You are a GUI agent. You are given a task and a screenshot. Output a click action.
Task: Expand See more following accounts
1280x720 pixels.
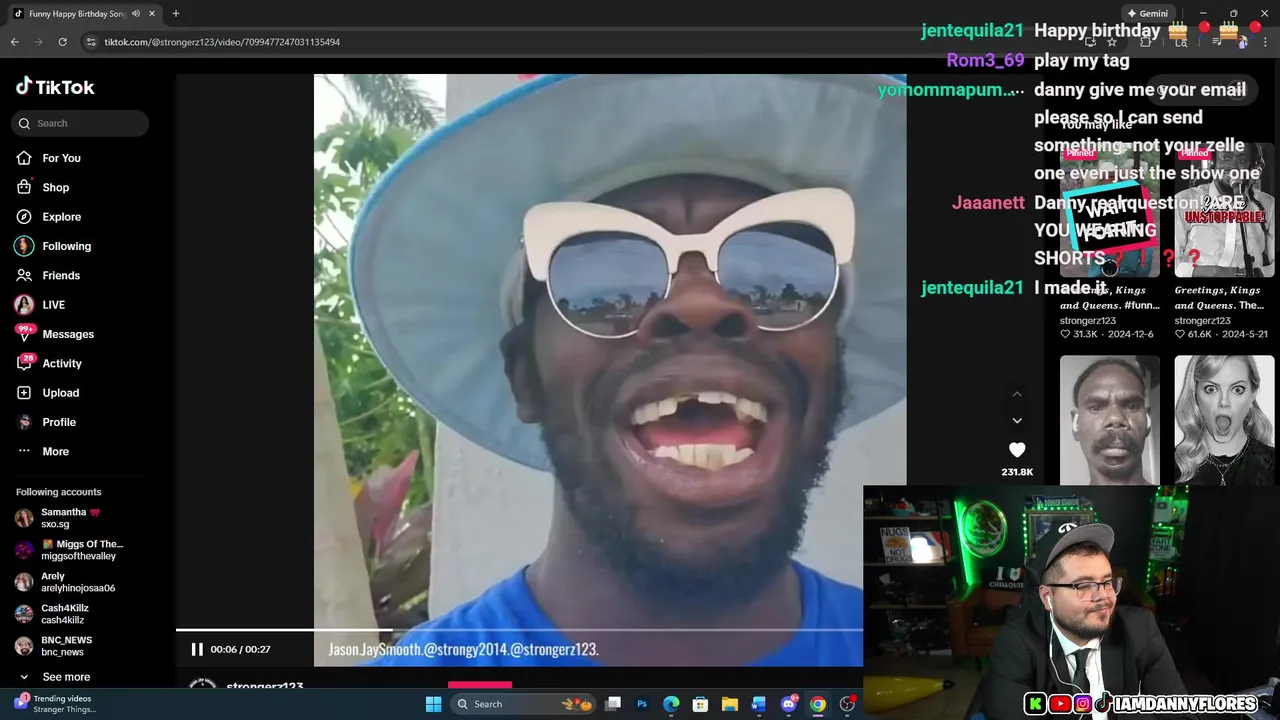tap(66, 677)
